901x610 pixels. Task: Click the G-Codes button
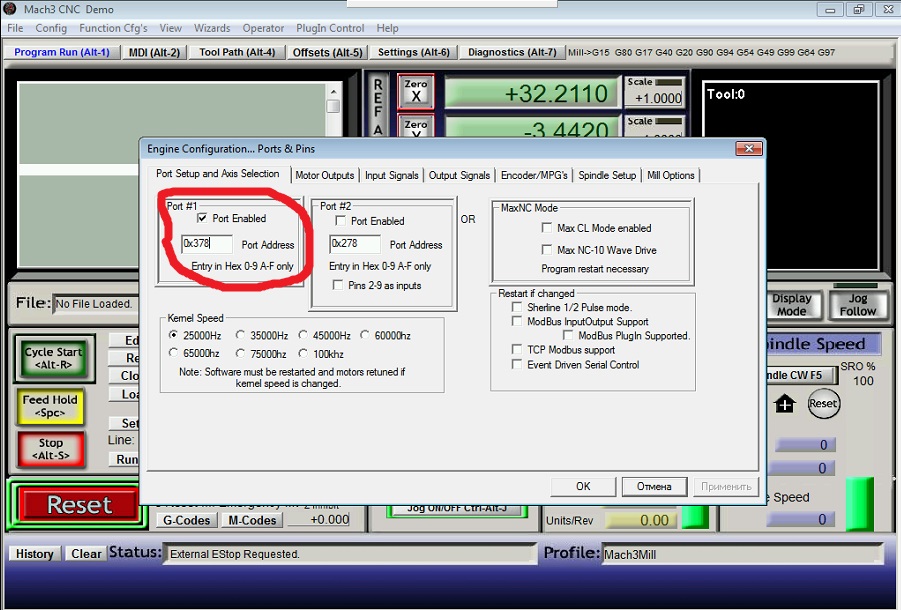pos(187,520)
